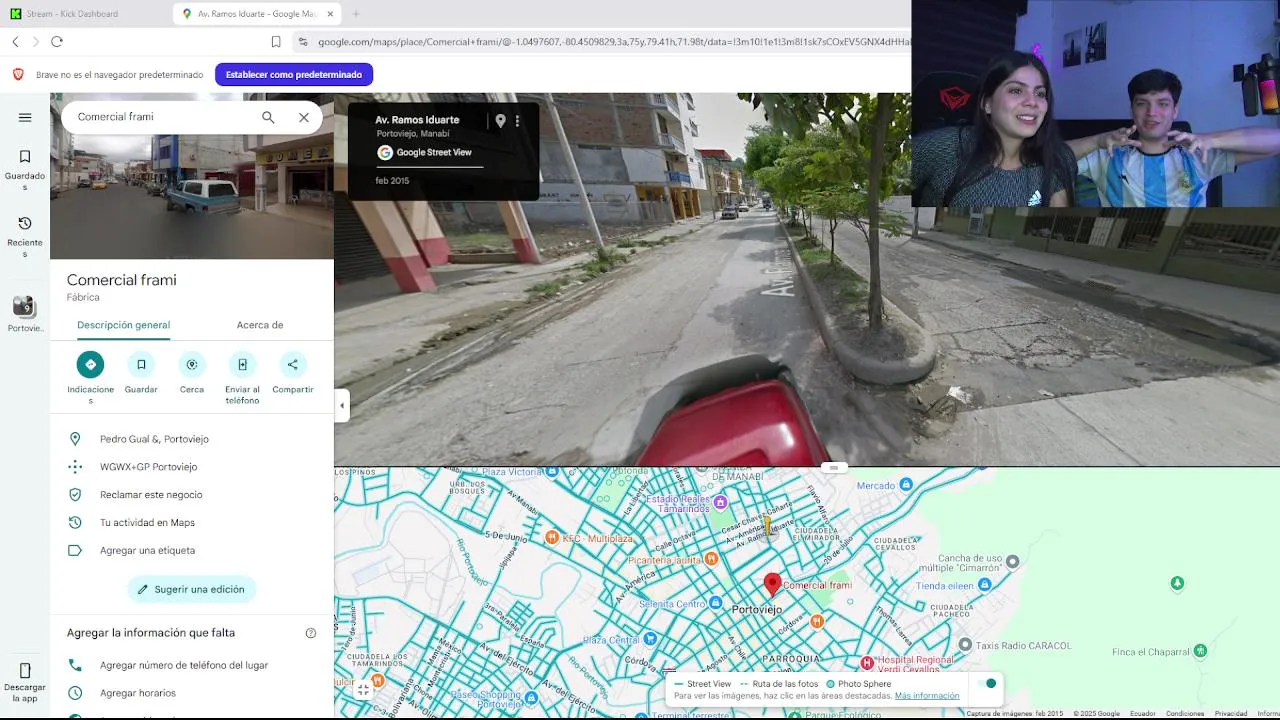Screen dimensions: 1280x720
Task: Click Condiciones footer link
Action: (x=1185, y=714)
